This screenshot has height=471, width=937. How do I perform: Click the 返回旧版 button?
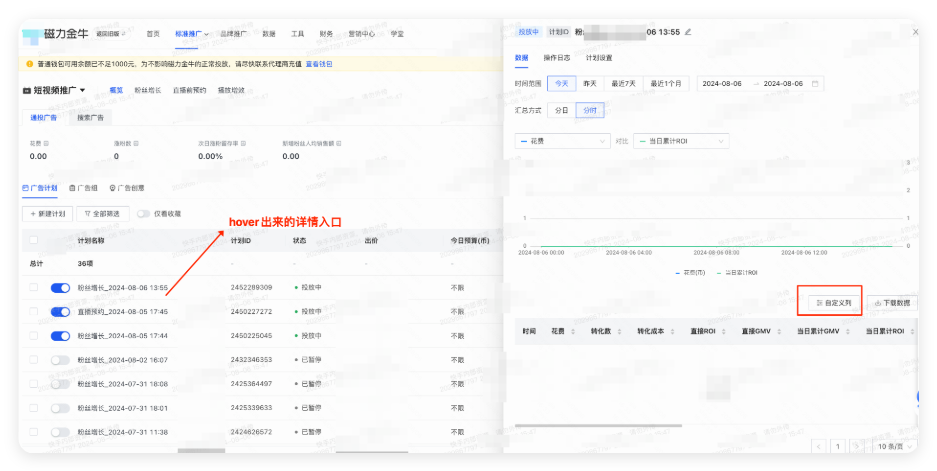pos(111,34)
